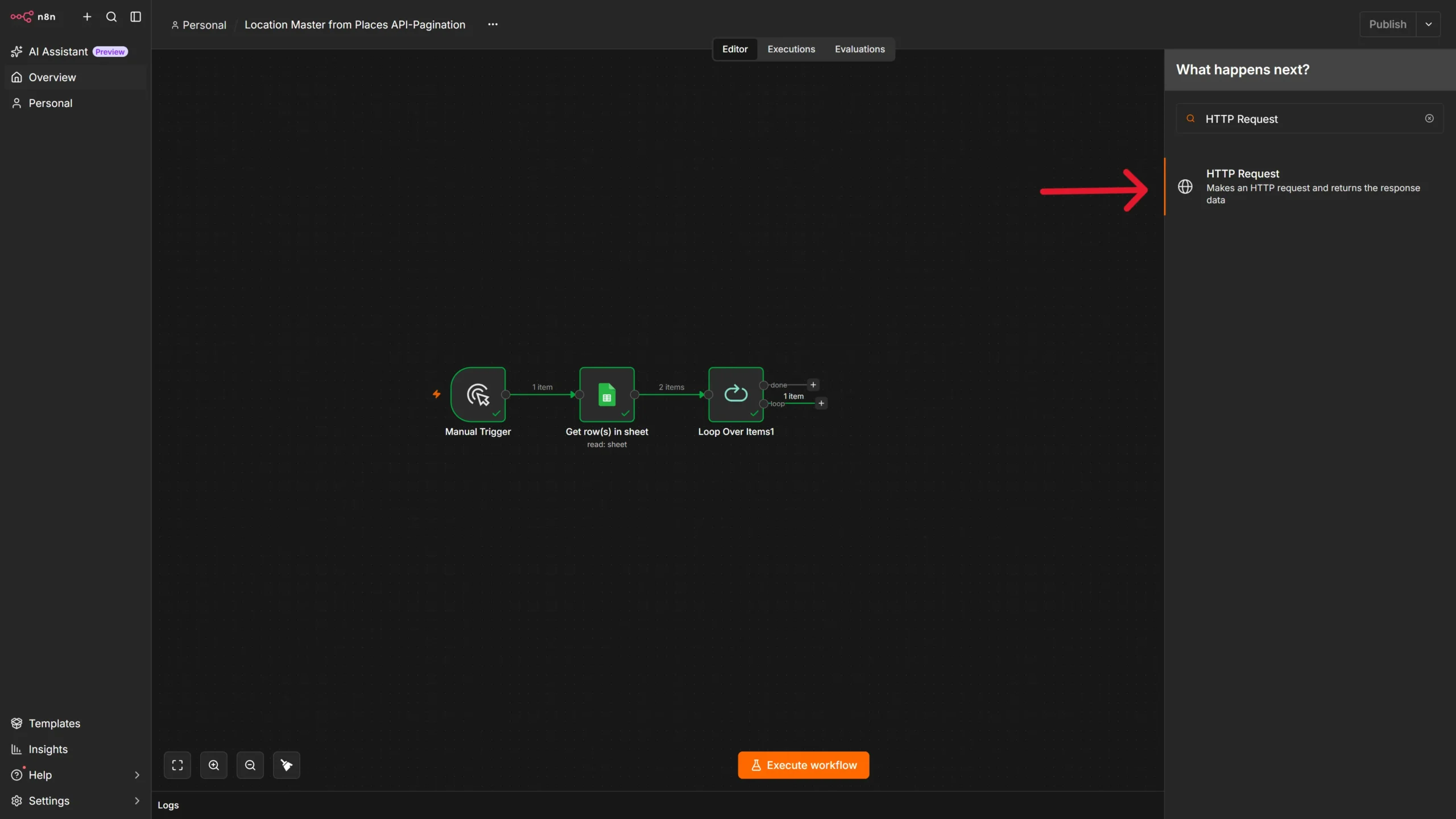The image size is (1456, 819).
Task: Open the Publish dropdown arrow
Action: (1428, 24)
